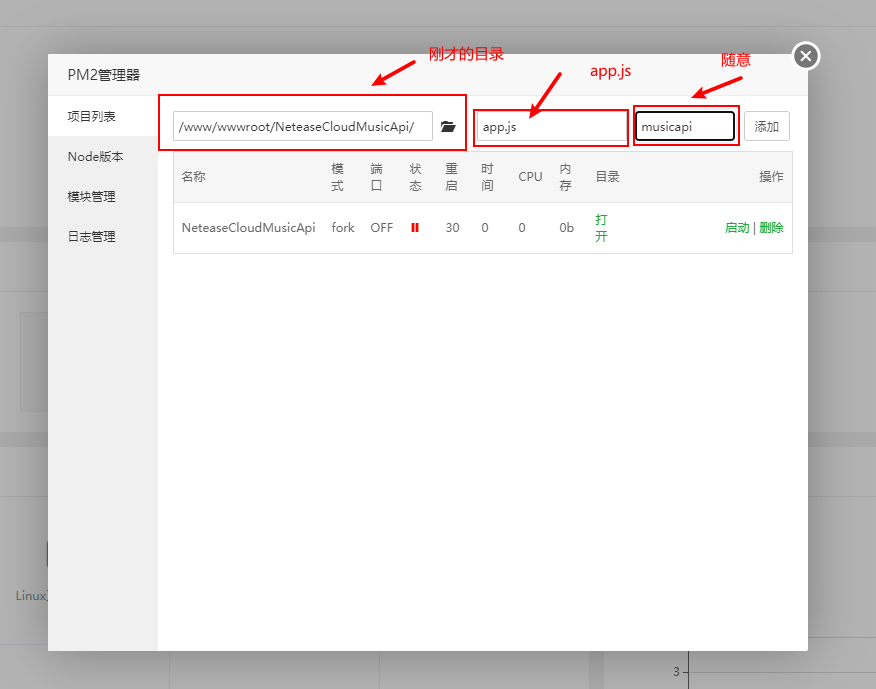
Task: Click the red stopped status indicator for NeteaseCloudMusicApi
Action: click(414, 227)
